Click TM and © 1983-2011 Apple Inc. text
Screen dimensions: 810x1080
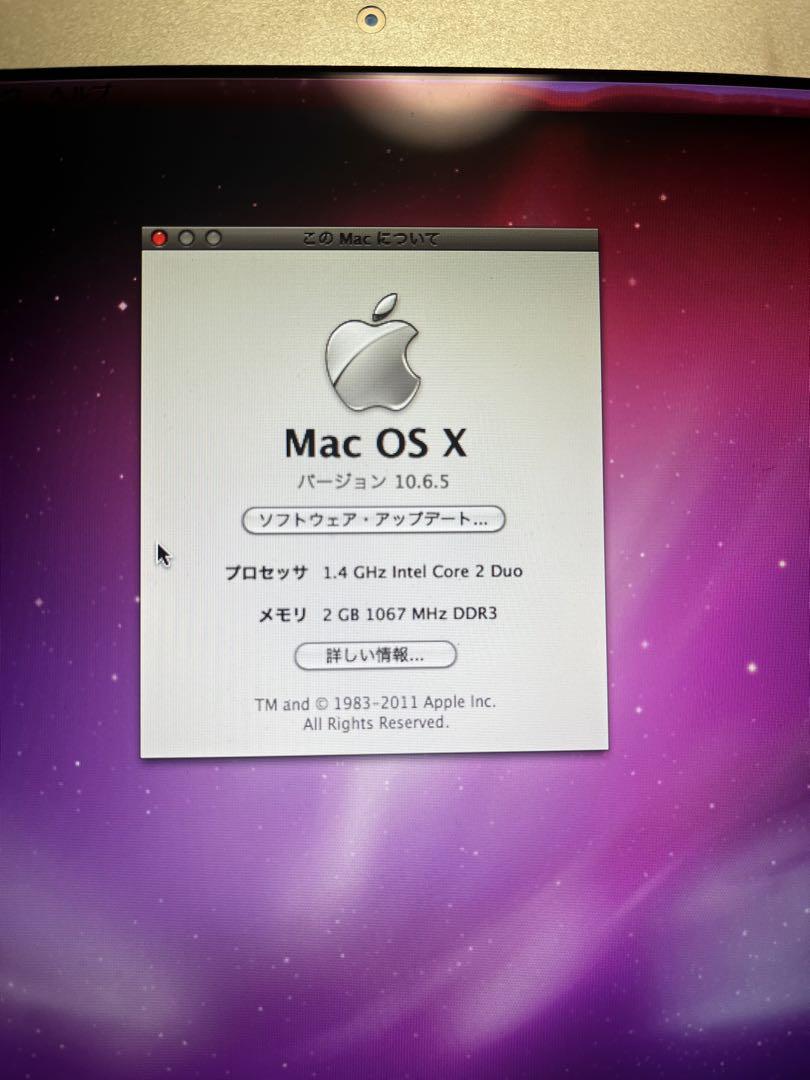pyautogui.click(x=375, y=703)
